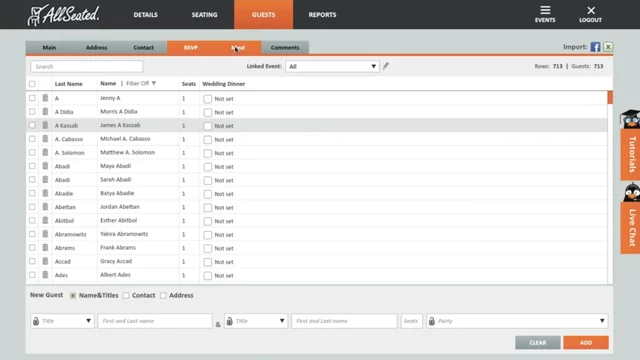Open the Tutorials side button
Image resolution: width=640 pixels, height=360 pixels.
(x=631, y=154)
